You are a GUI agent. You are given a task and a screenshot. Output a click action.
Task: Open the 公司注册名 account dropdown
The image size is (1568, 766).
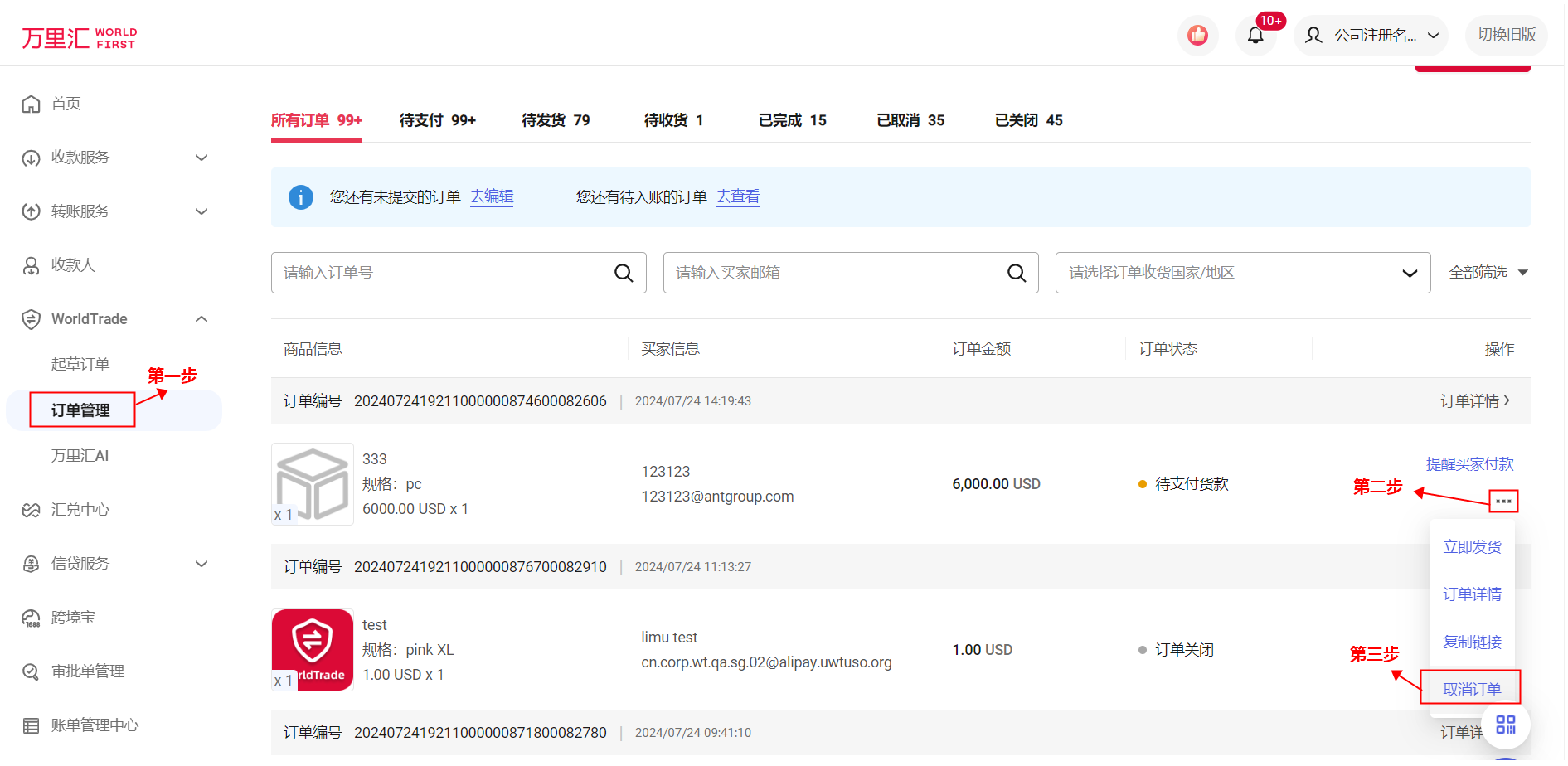tap(1373, 36)
